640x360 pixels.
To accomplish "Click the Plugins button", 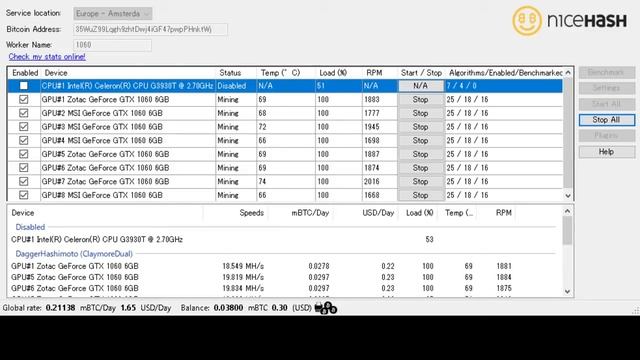I will point(607,136).
